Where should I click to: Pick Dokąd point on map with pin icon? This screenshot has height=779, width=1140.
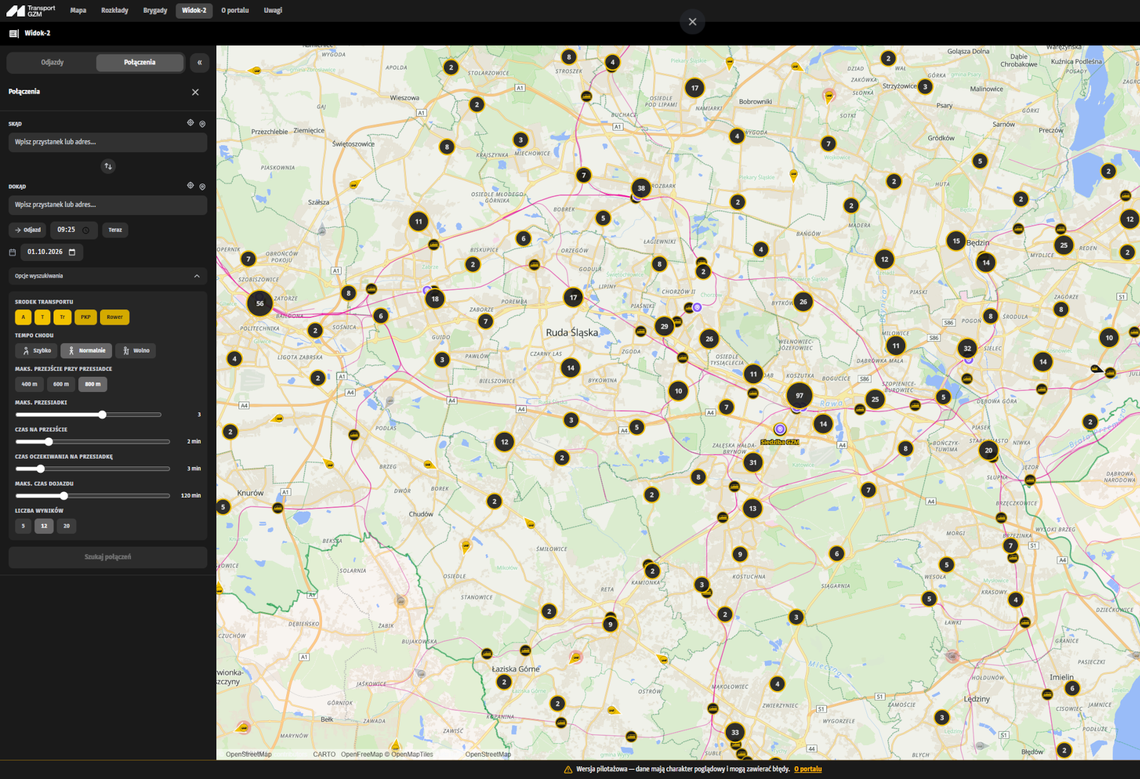203,186
